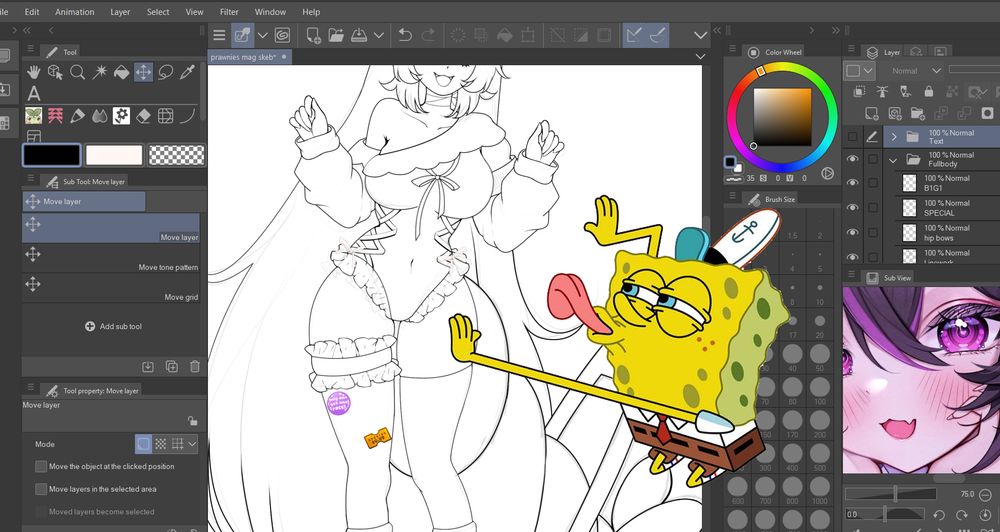Viewport: 1000px width, 532px height.
Task: Hide the SPECIAL layer via eye icon
Action: point(853,208)
